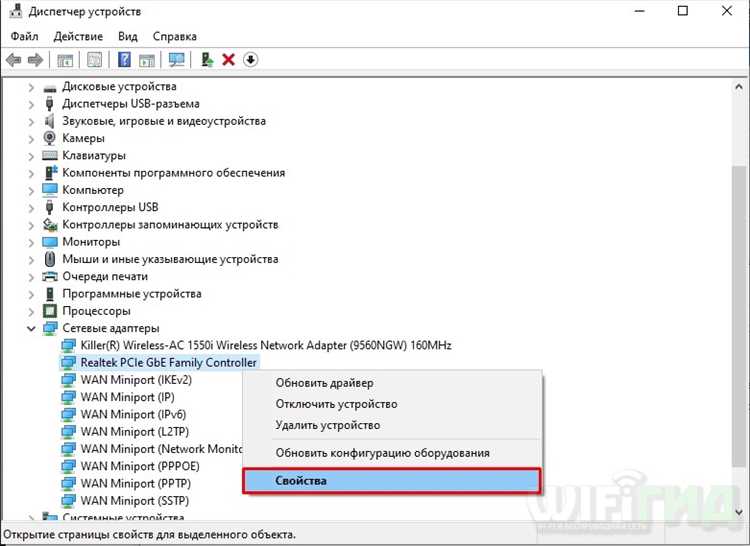Click the action pane toolbar icon next to Help
750x546 pixels.
147,60
